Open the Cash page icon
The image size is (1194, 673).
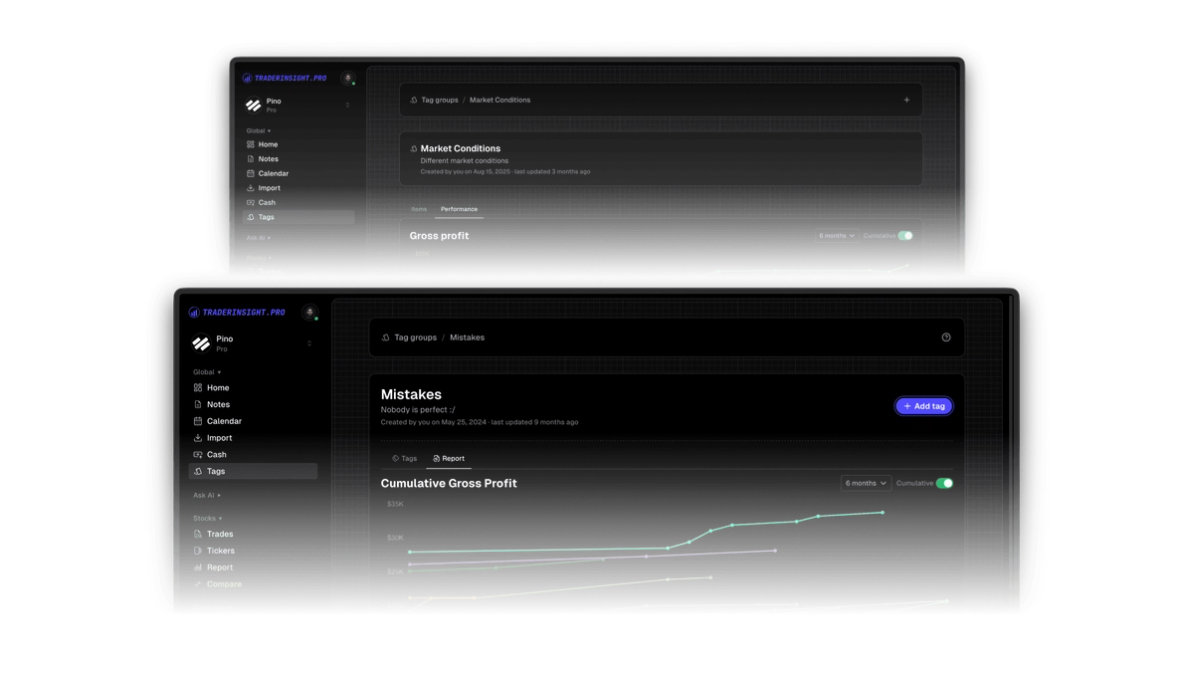[x=197, y=454]
